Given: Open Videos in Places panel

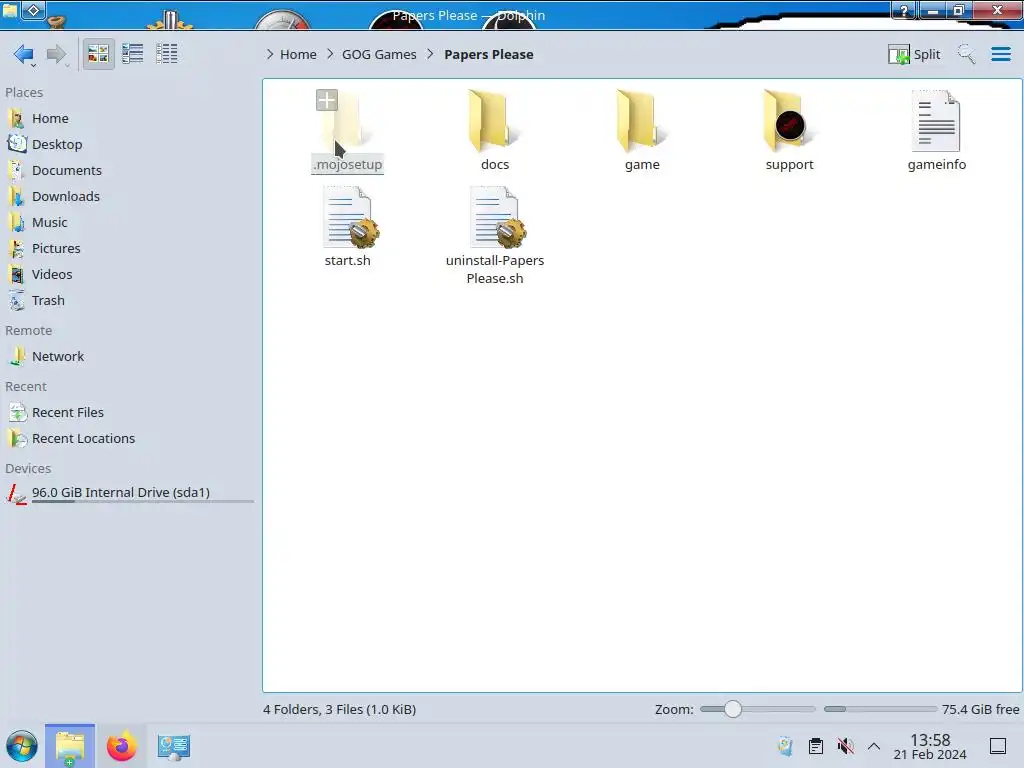Looking at the screenshot, I should (52, 275).
